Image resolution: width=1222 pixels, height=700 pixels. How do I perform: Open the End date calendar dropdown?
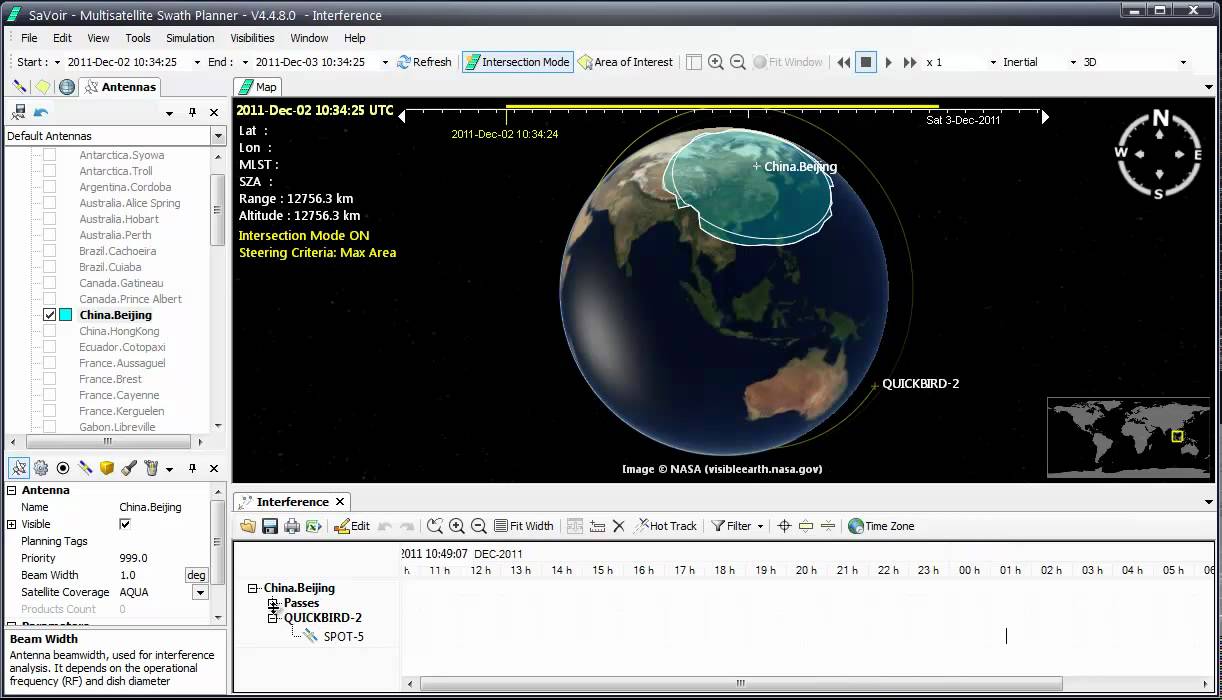[385, 62]
